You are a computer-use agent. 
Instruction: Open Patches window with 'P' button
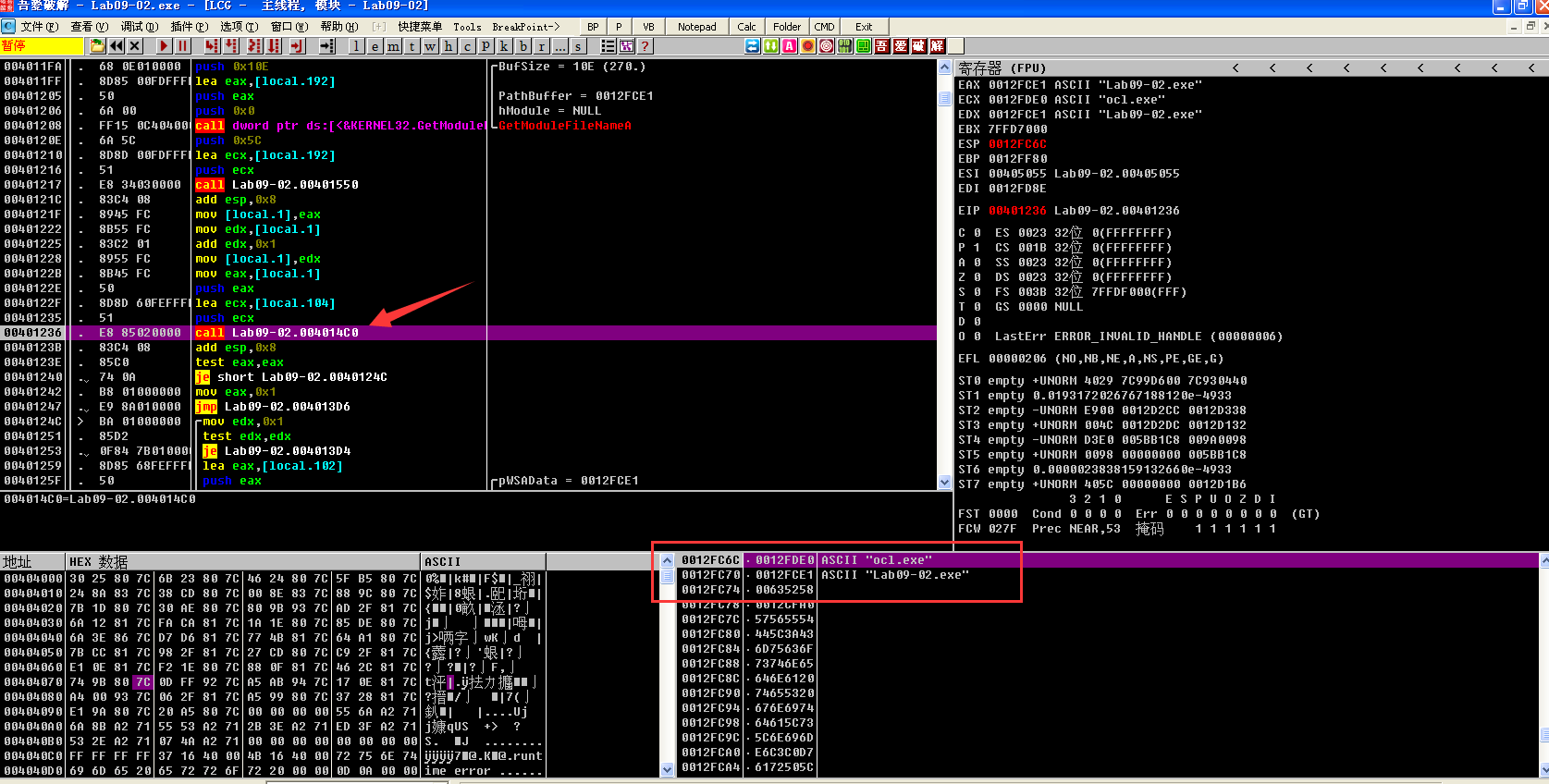click(x=486, y=45)
